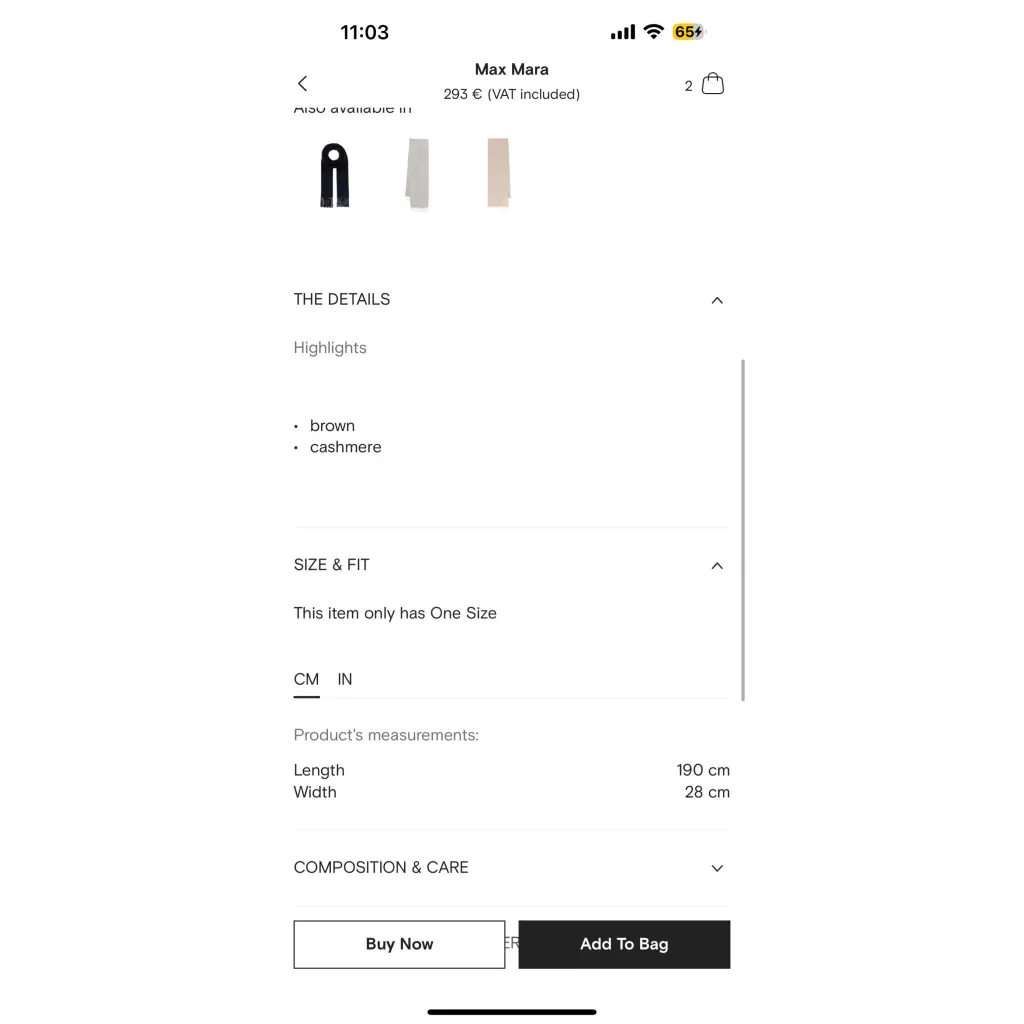
Task: Tap the 11:03 clock in status bar
Action: pos(364,32)
